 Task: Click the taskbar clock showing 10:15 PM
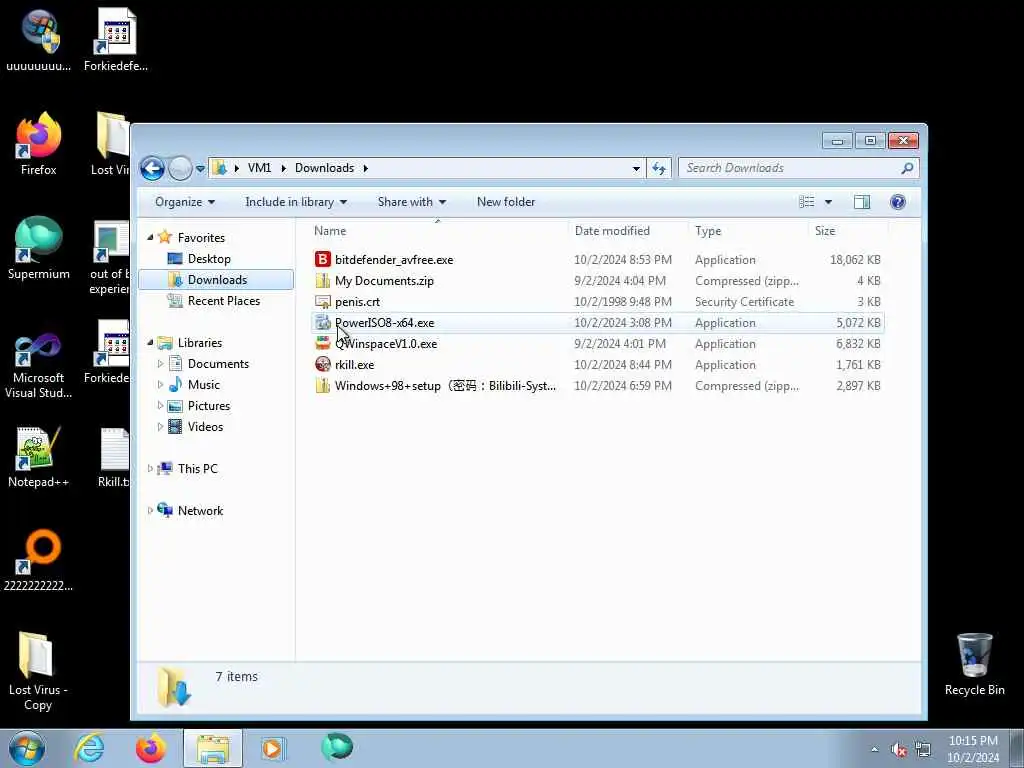point(973,749)
